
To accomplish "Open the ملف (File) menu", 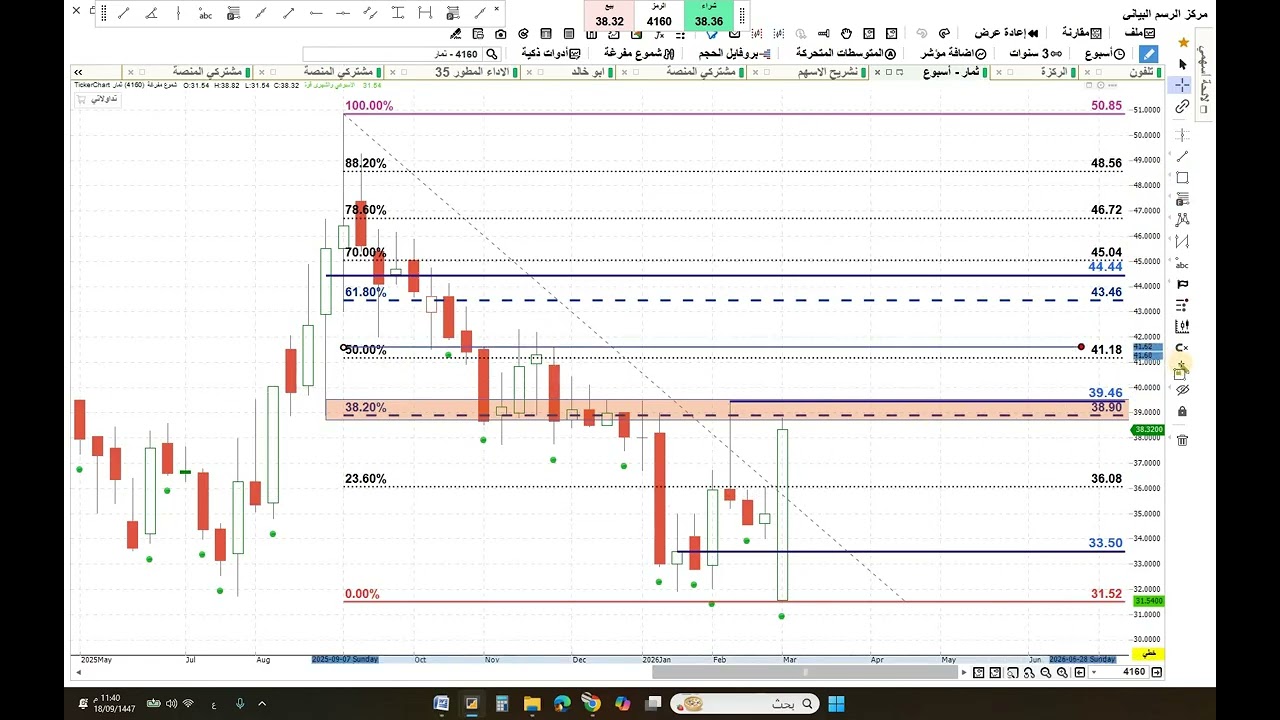I will tap(1139, 33).
